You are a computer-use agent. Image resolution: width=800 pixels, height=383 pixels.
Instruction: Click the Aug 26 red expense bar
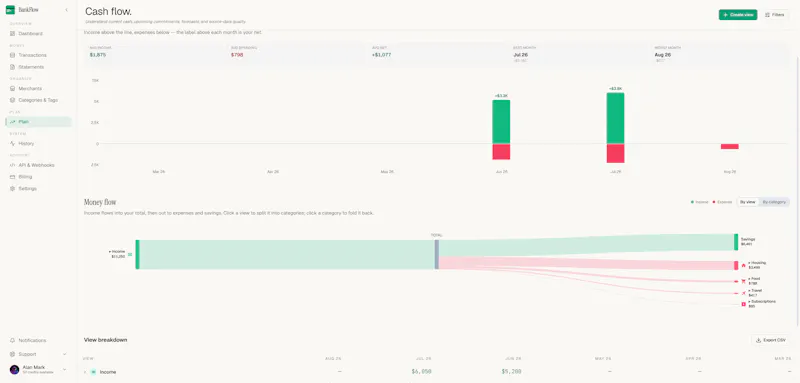pyautogui.click(x=730, y=146)
